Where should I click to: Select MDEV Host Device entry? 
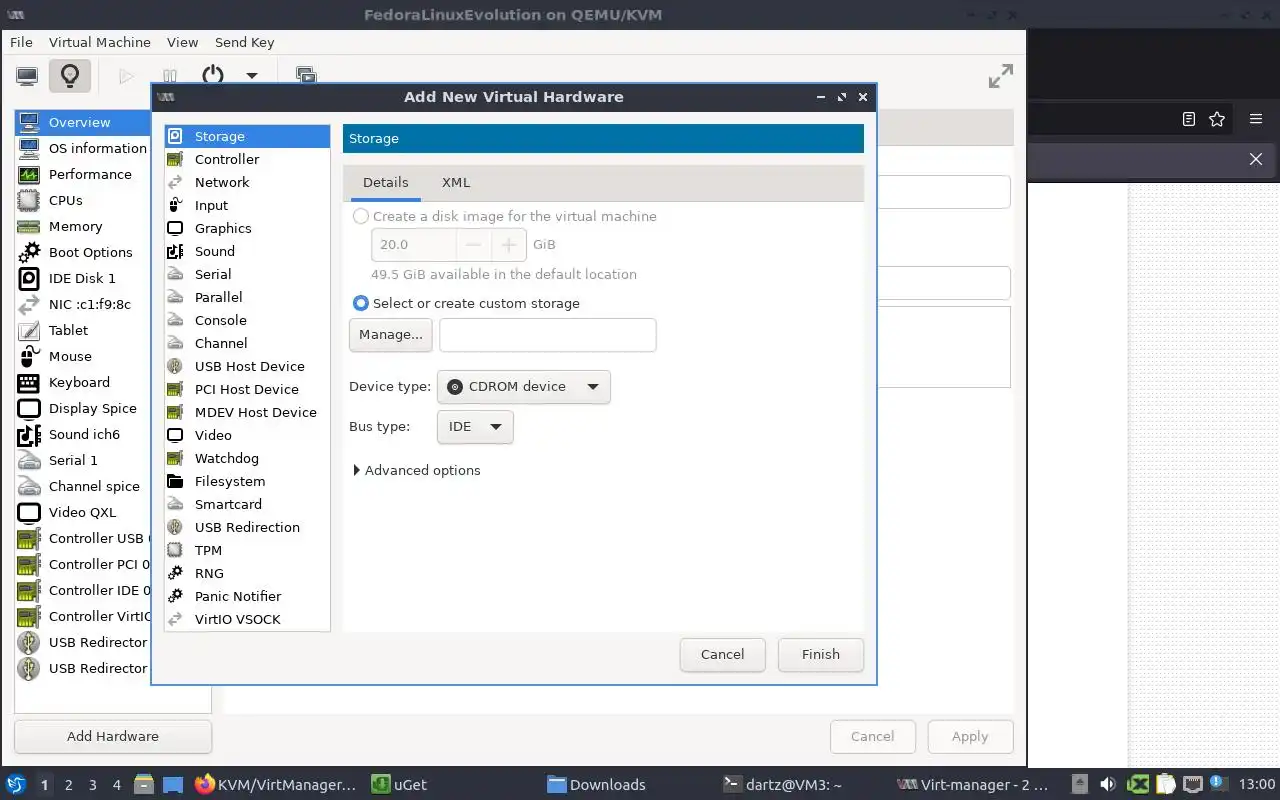tap(247, 412)
